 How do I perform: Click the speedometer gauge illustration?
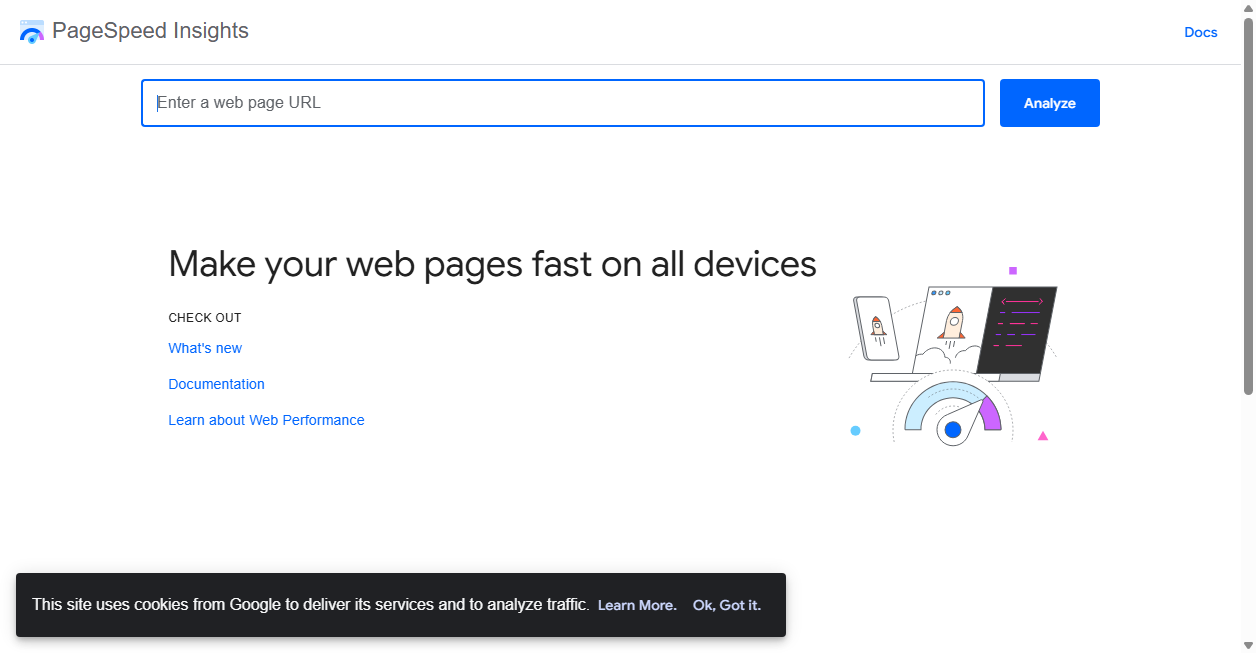(953, 412)
